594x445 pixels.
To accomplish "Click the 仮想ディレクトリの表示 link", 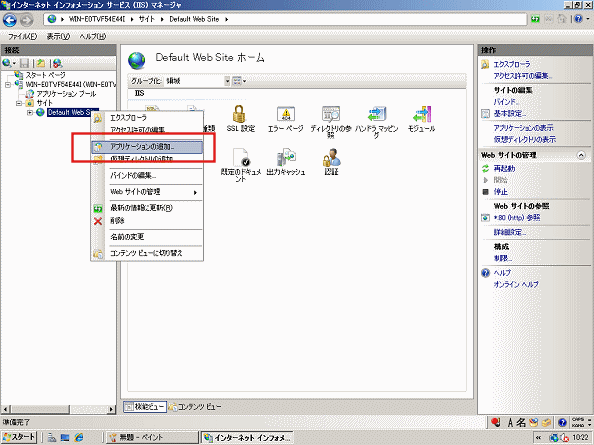I will [525, 140].
